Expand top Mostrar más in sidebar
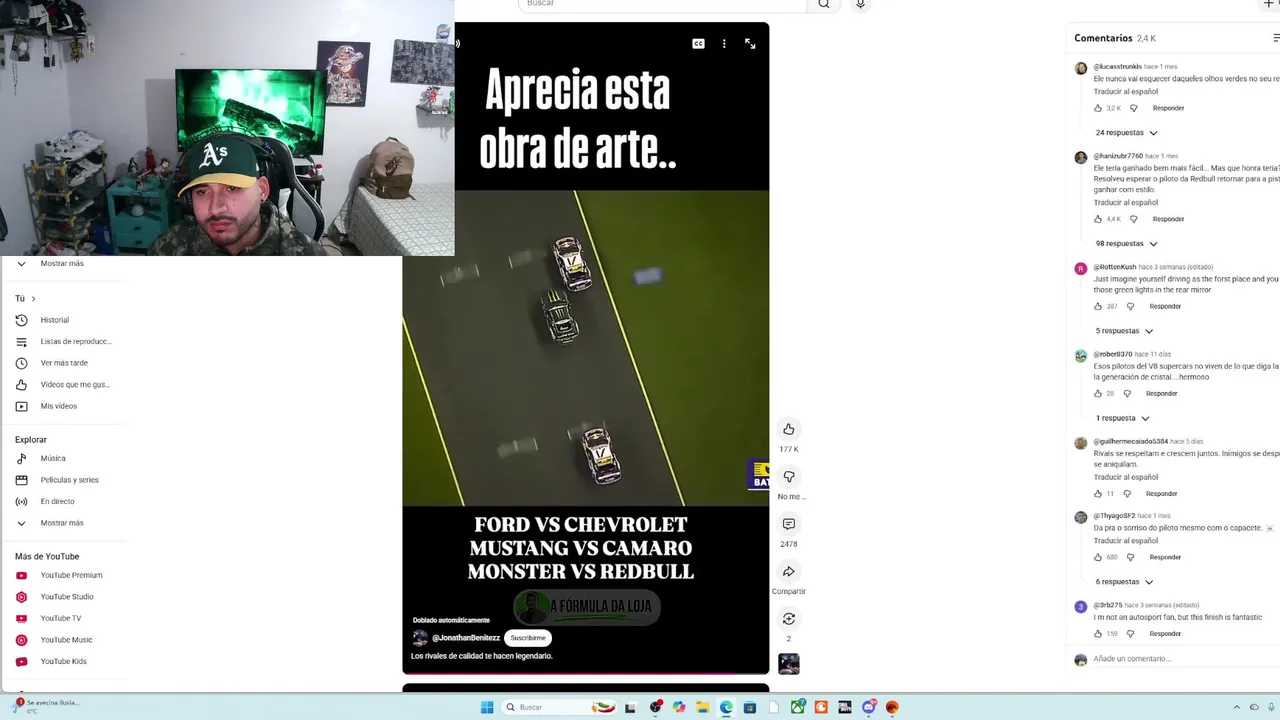Image resolution: width=1280 pixels, height=720 pixels. point(63,264)
